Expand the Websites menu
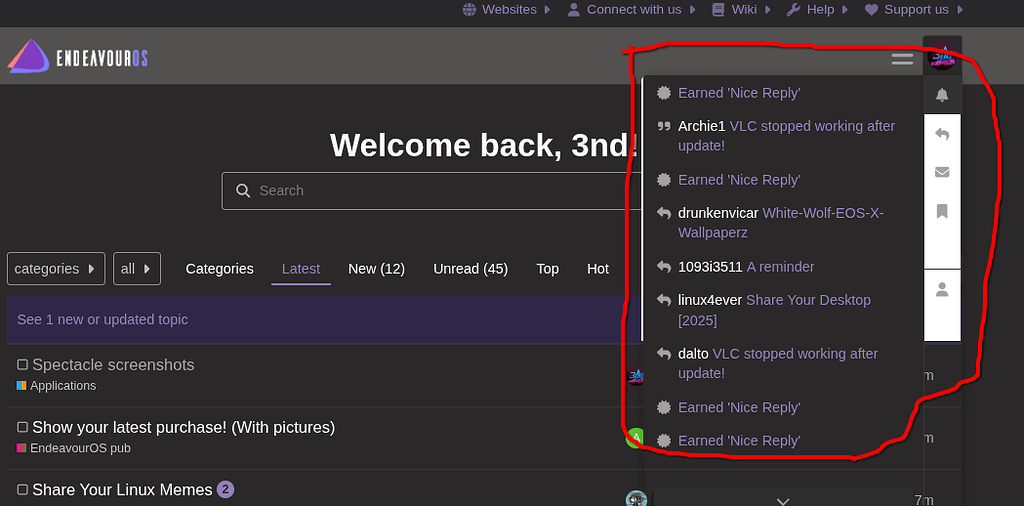This screenshot has height=506, width=1024. pos(507,10)
